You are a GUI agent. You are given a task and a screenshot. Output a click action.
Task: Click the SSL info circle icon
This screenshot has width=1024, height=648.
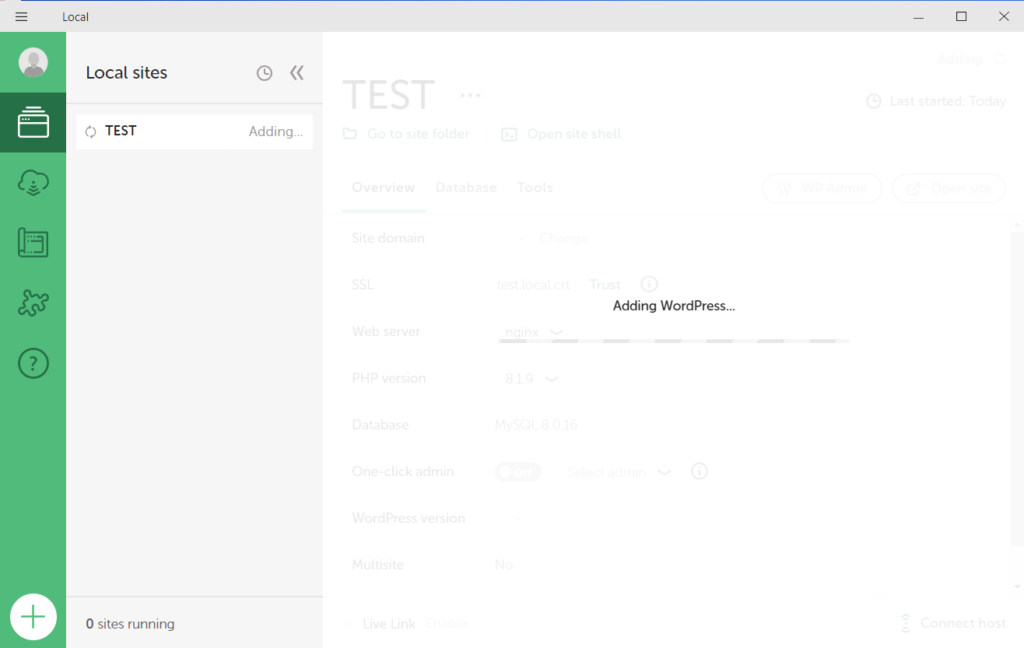click(x=648, y=284)
